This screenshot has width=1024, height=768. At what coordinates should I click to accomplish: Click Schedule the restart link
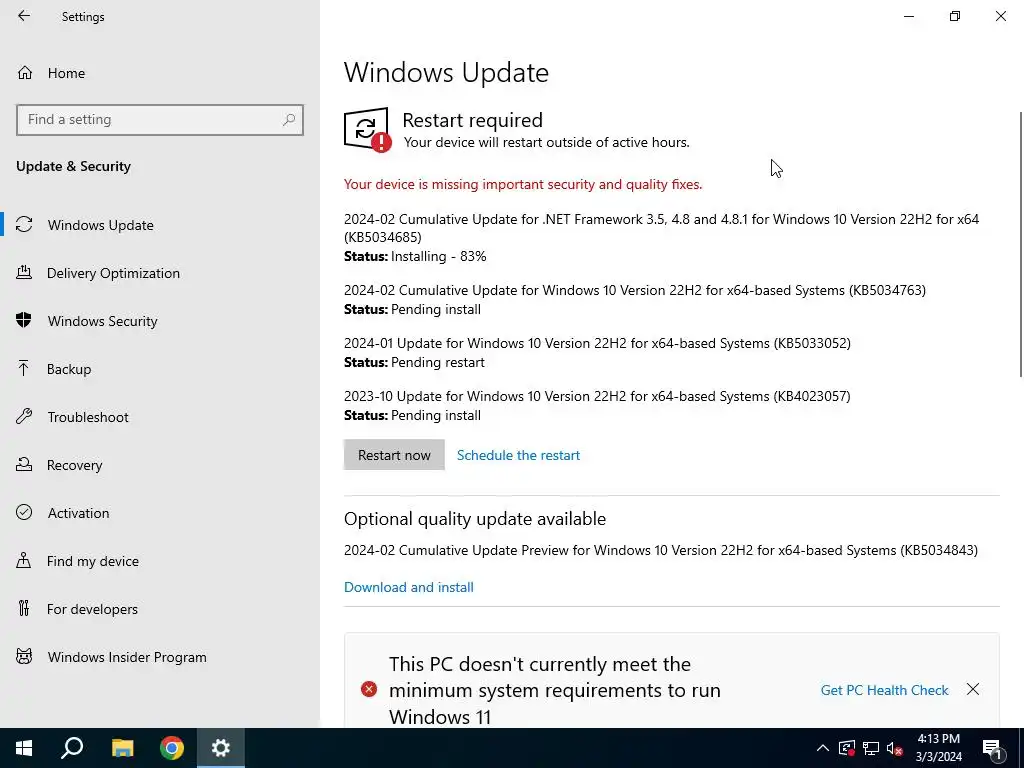click(x=518, y=455)
